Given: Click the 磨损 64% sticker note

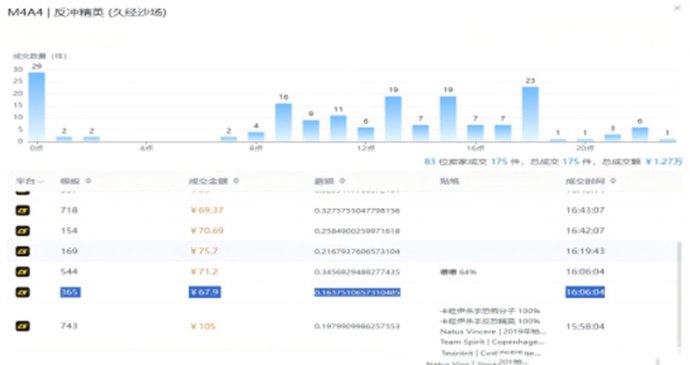Looking at the screenshot, I should 458,272.
